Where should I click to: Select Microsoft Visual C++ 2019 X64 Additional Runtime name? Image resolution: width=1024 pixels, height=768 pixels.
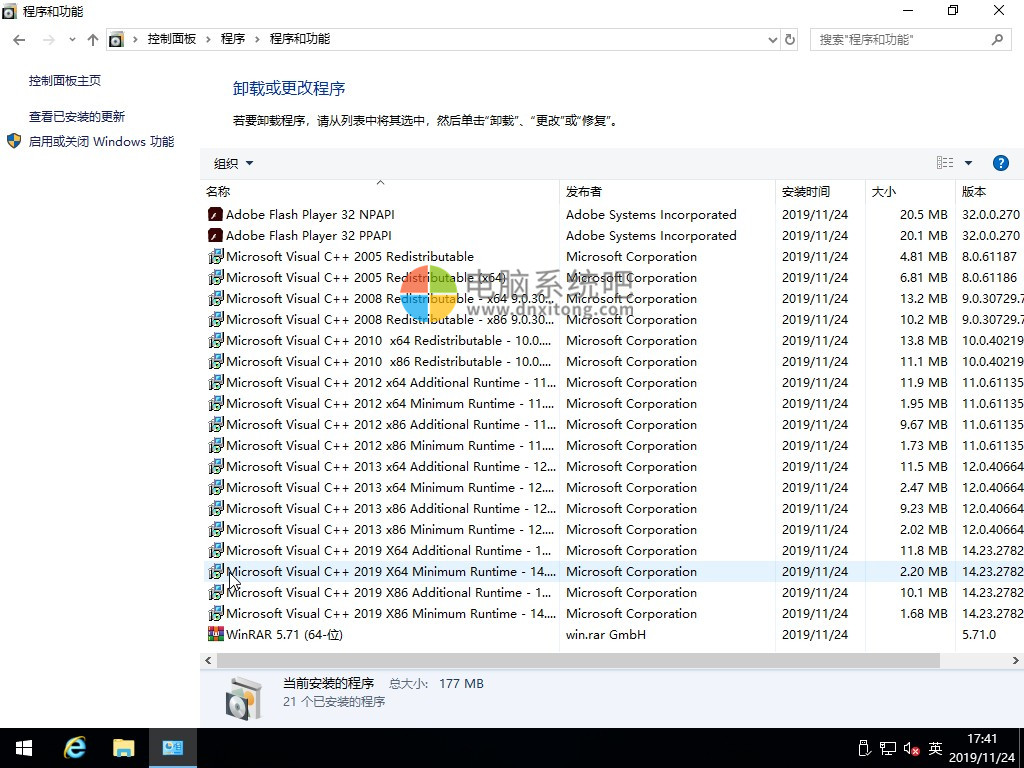389,551
